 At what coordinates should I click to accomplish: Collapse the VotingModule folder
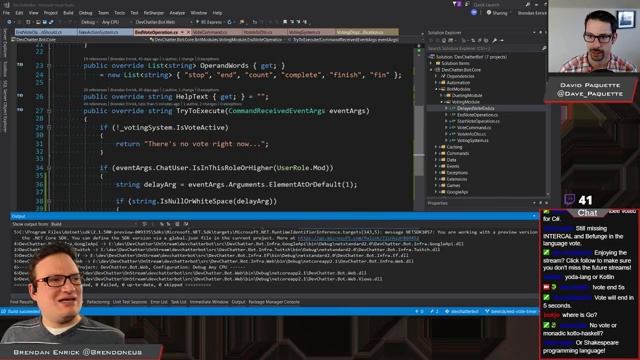[442, 102]
